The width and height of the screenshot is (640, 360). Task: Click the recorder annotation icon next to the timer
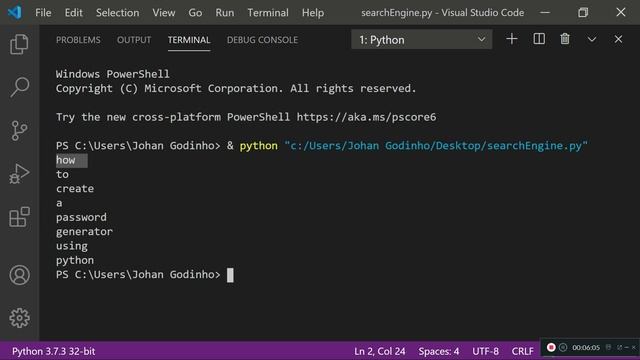pyautogui.click(x=608, y=347)
